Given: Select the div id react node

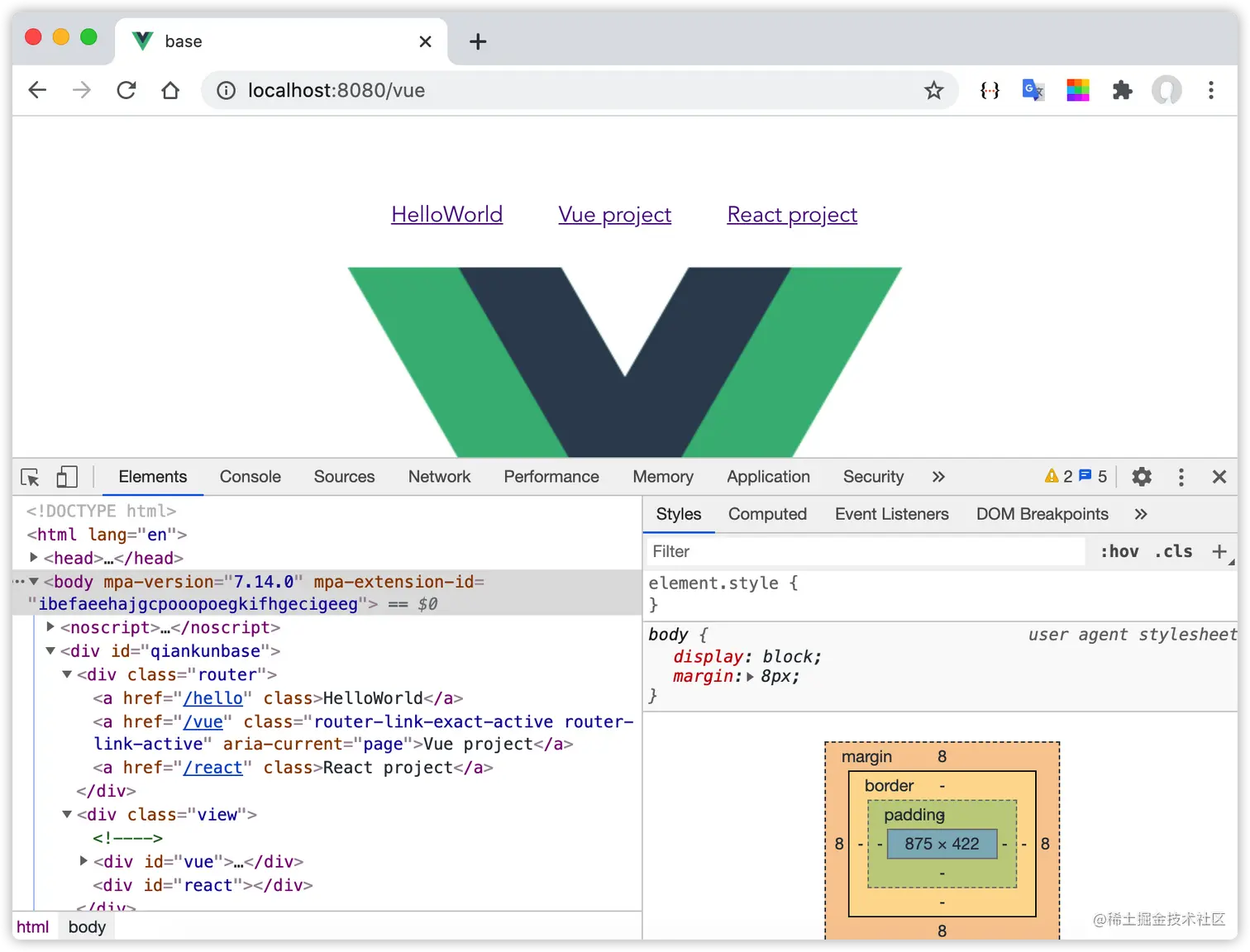Looking at the screenshot, I should [203, 885].
